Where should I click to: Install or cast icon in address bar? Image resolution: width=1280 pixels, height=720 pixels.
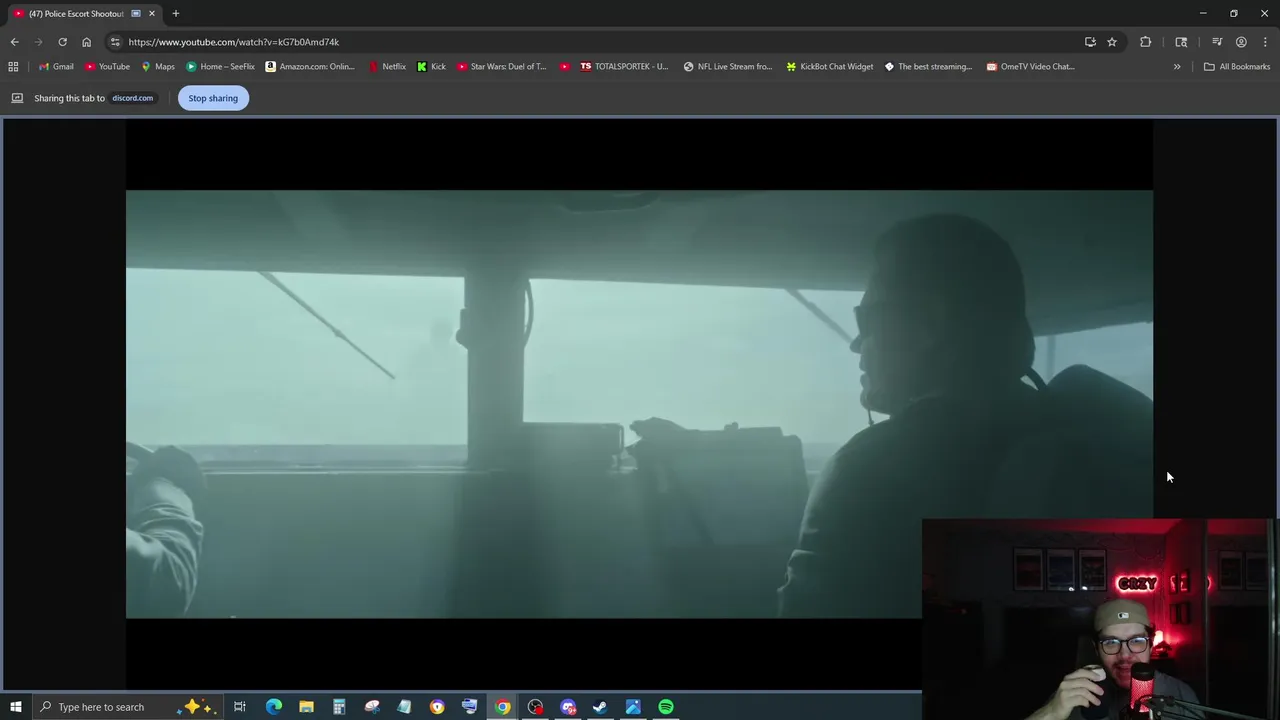pos(1090,42)
